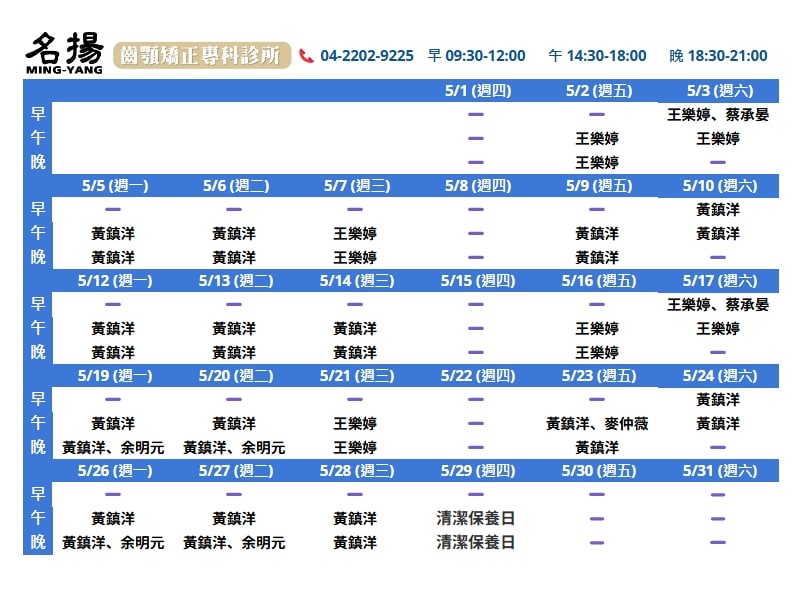Click 王樂婷、蔡承晏 under 5/17 morning
This screenshot has height=600, width=800.
718,305
